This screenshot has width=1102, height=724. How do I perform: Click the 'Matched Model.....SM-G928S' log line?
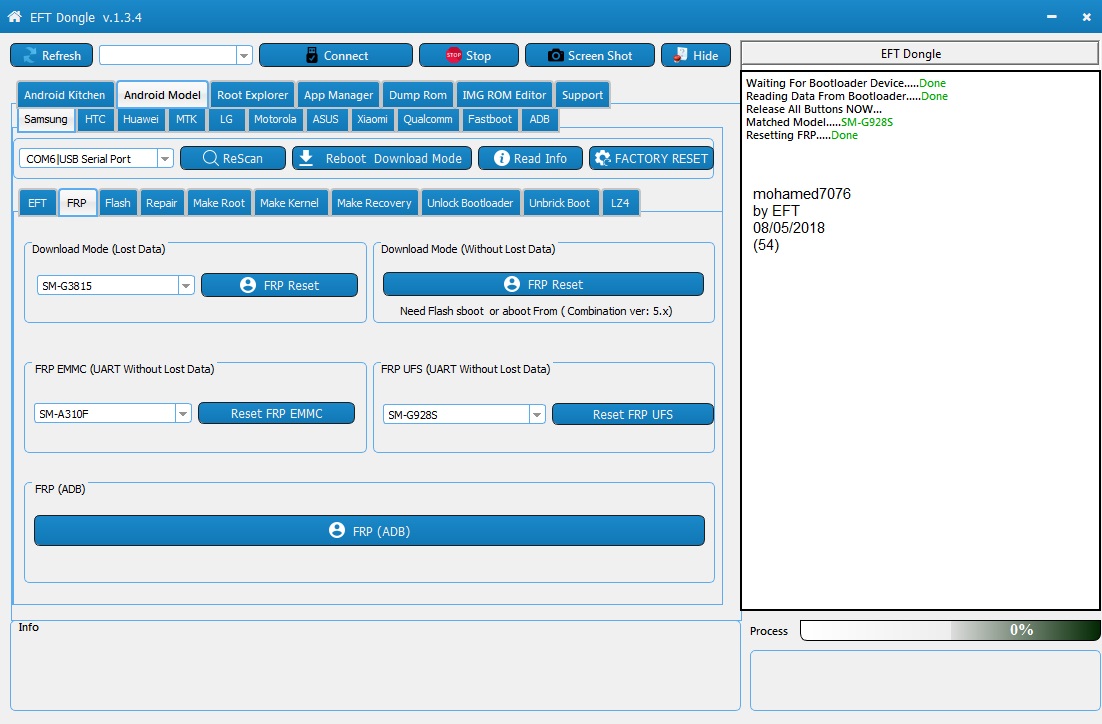(819, 122)
